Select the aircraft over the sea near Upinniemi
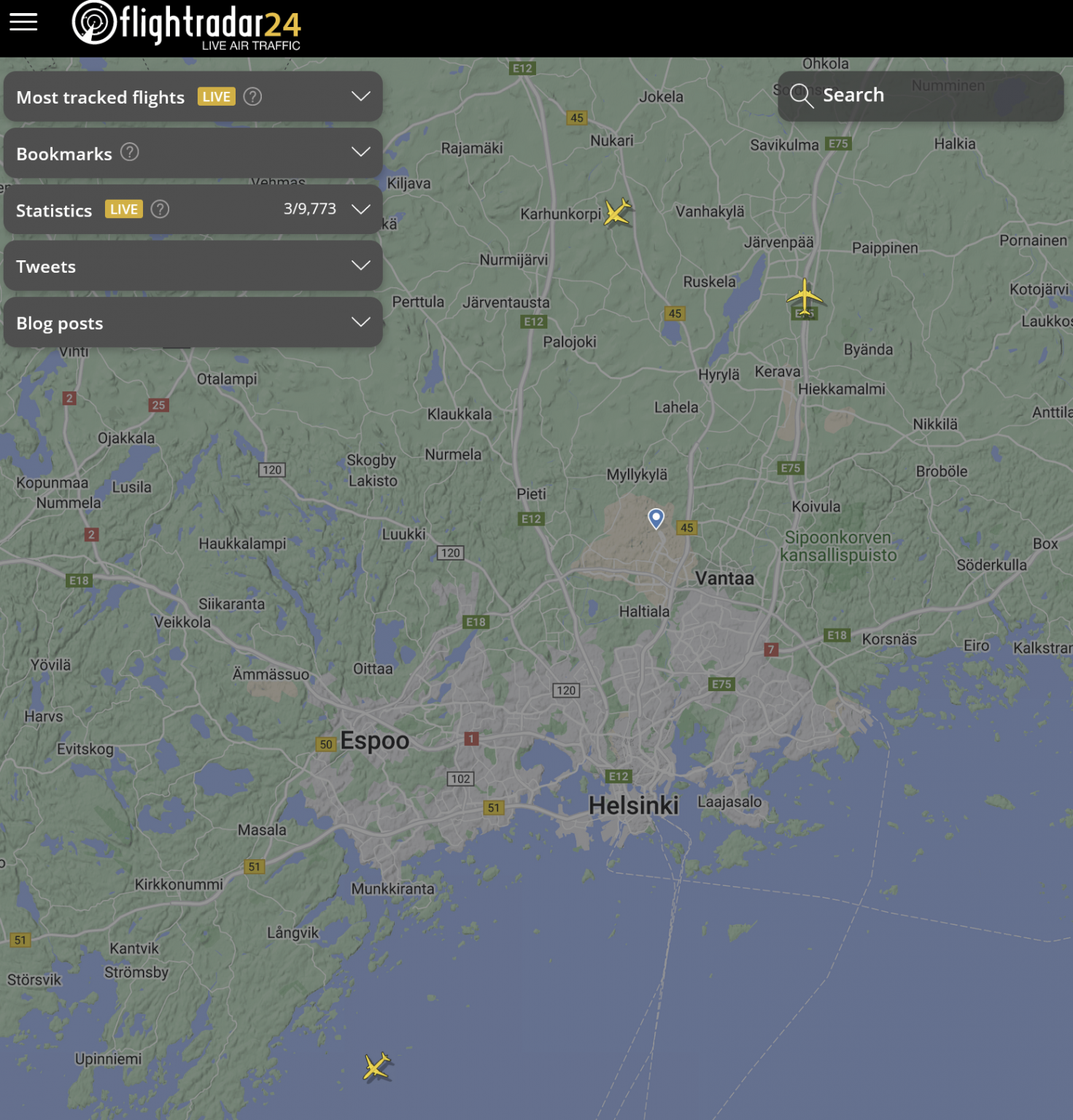The height and width of the screenshot is (1120, 1073). click(x=377, y=1067)
